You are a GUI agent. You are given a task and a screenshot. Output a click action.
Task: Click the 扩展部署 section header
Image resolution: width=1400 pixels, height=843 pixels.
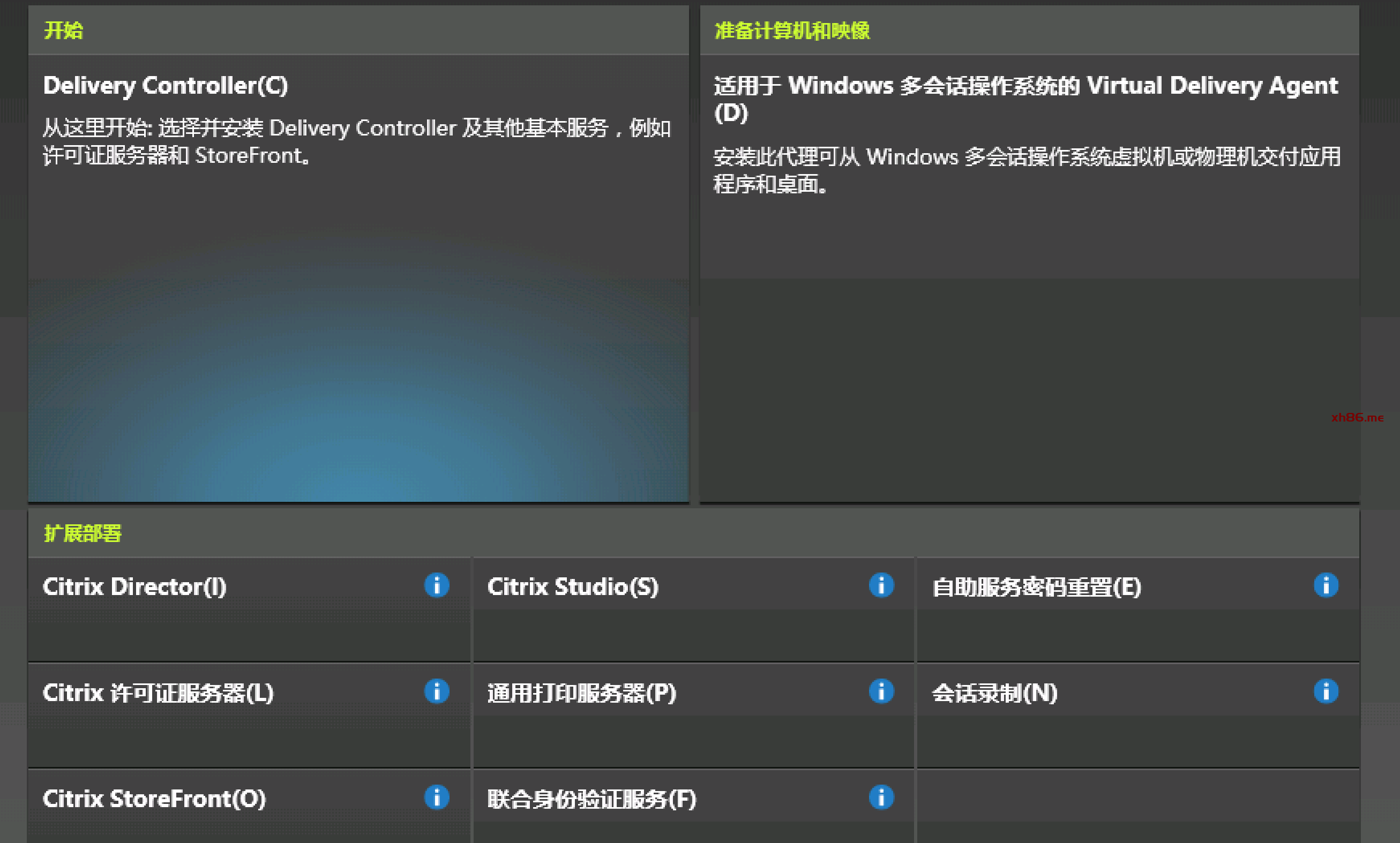pos(83,533)
